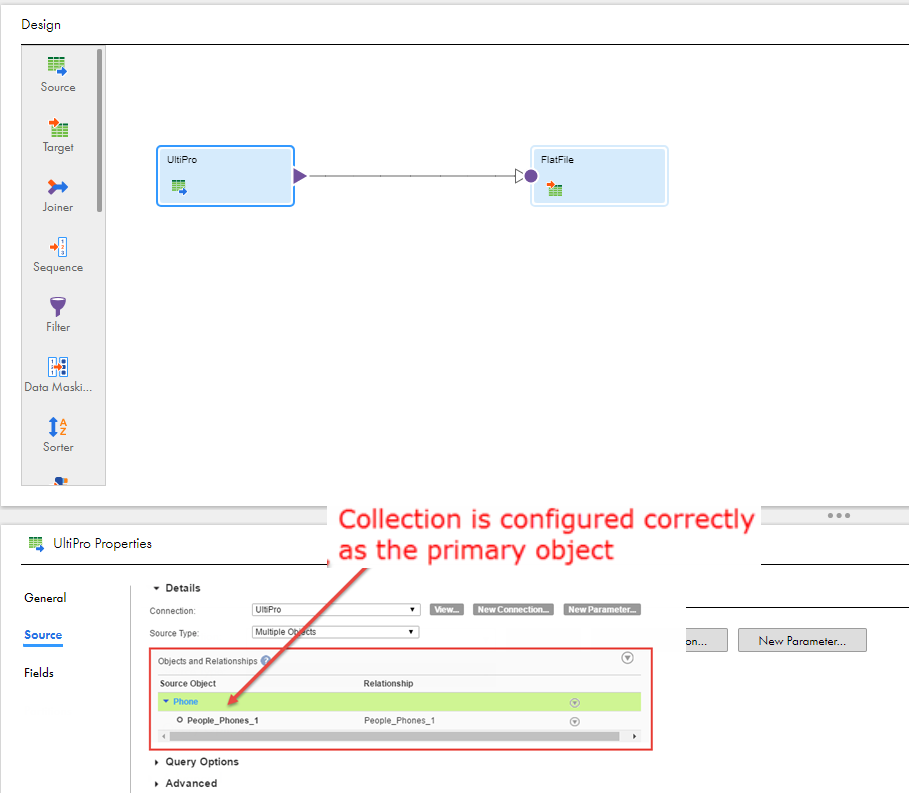The width and height of the screenshot is (909, 793).
Task: Click the Phone source object link
Action: [186, 701]
